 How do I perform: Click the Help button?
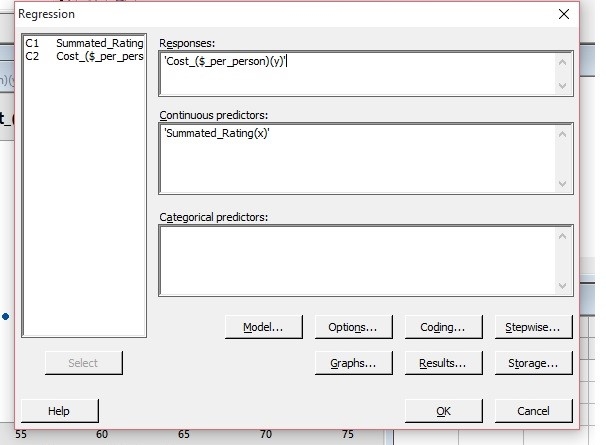[60, 411]
